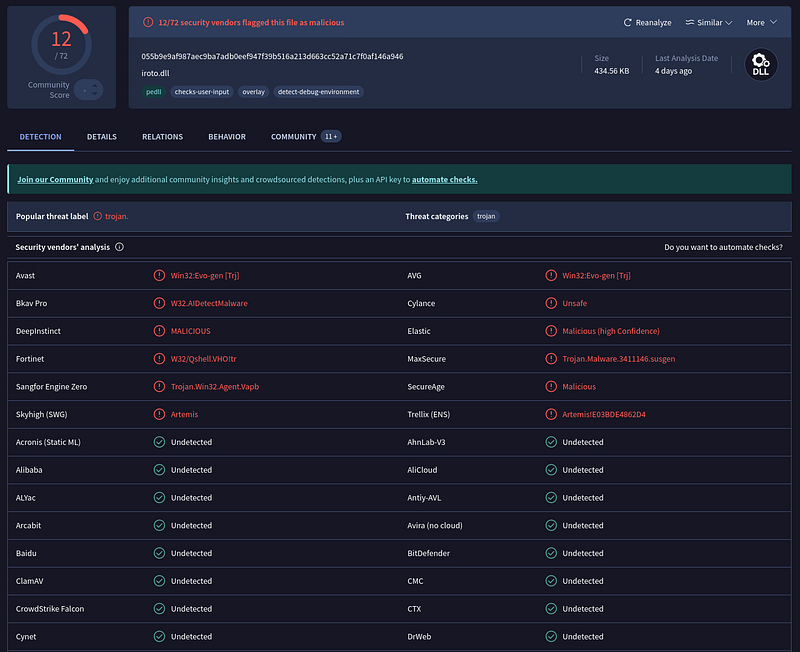Click the Similar icon in the header

[x=690, y=22]
